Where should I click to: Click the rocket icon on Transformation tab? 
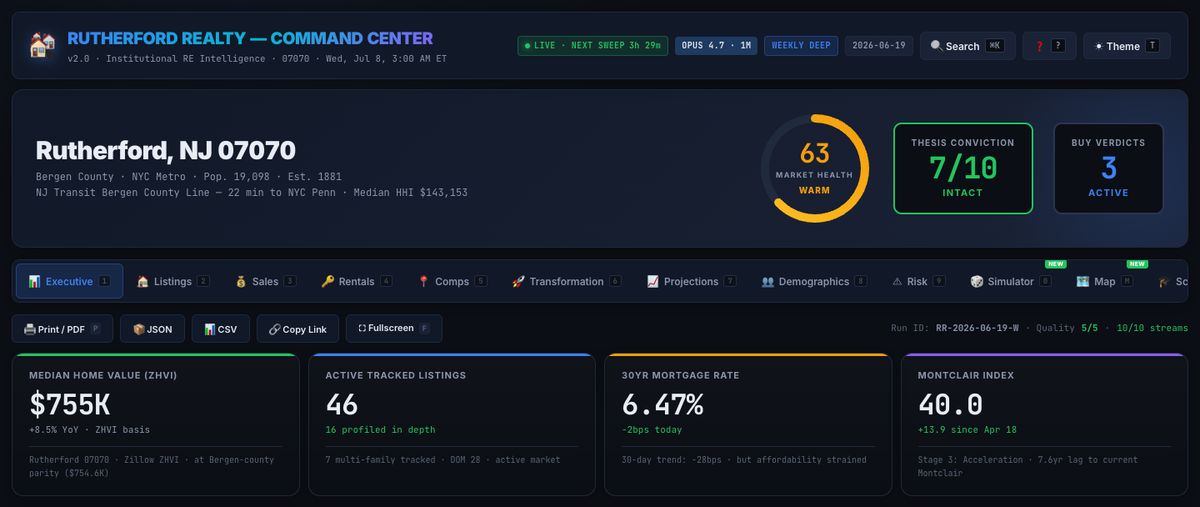[518, 282]
